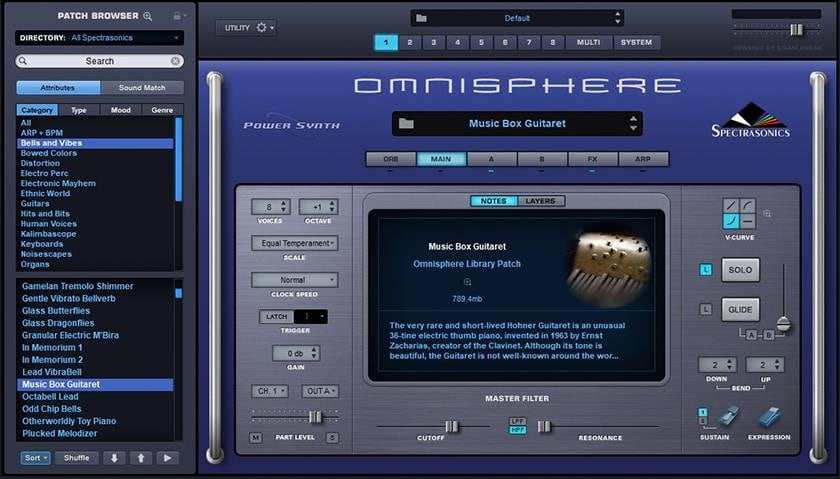Click the folder icon beside Music Box Guitaret
Viewport: 840px width, 479px height.
click(406, 124)
